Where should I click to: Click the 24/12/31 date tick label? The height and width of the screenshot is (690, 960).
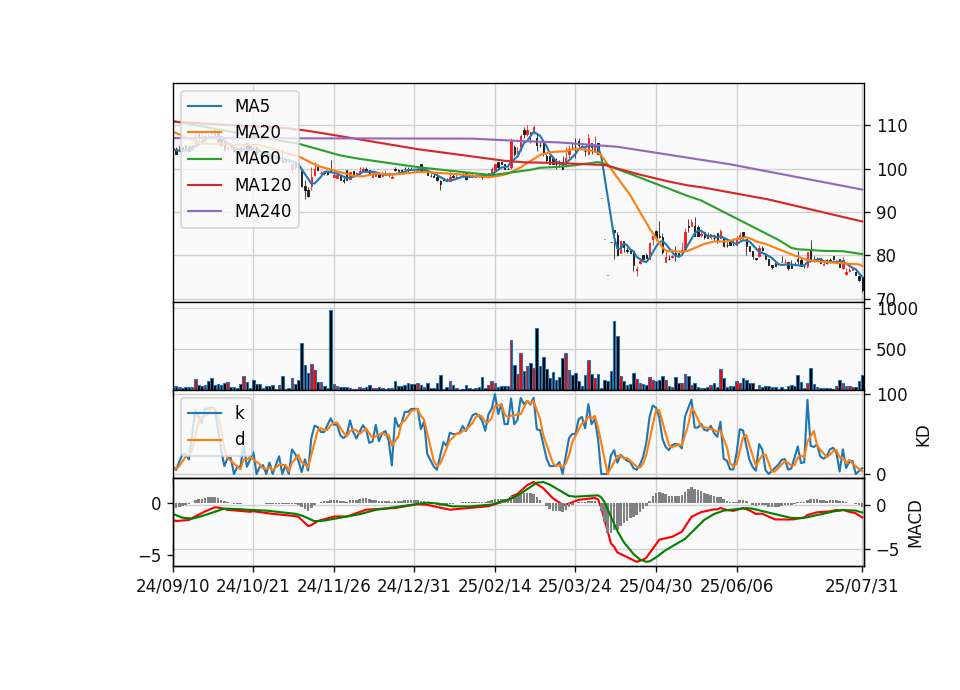point(413,586)
